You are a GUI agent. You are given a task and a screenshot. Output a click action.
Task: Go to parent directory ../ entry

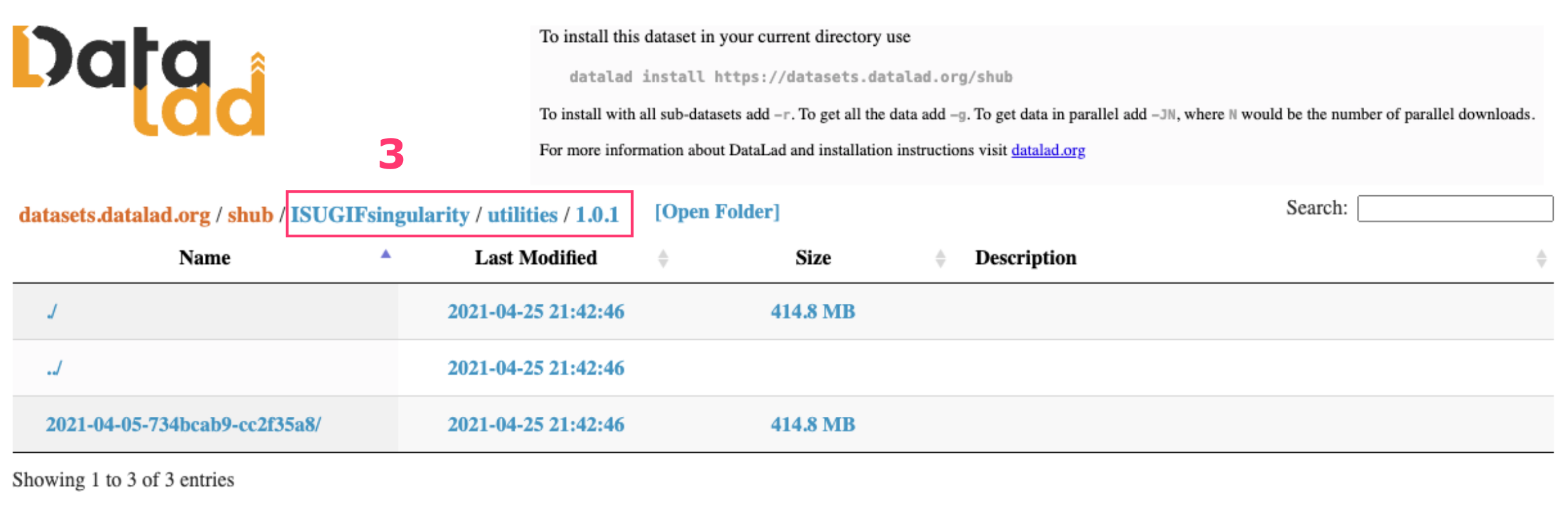(x=54, y=368)
